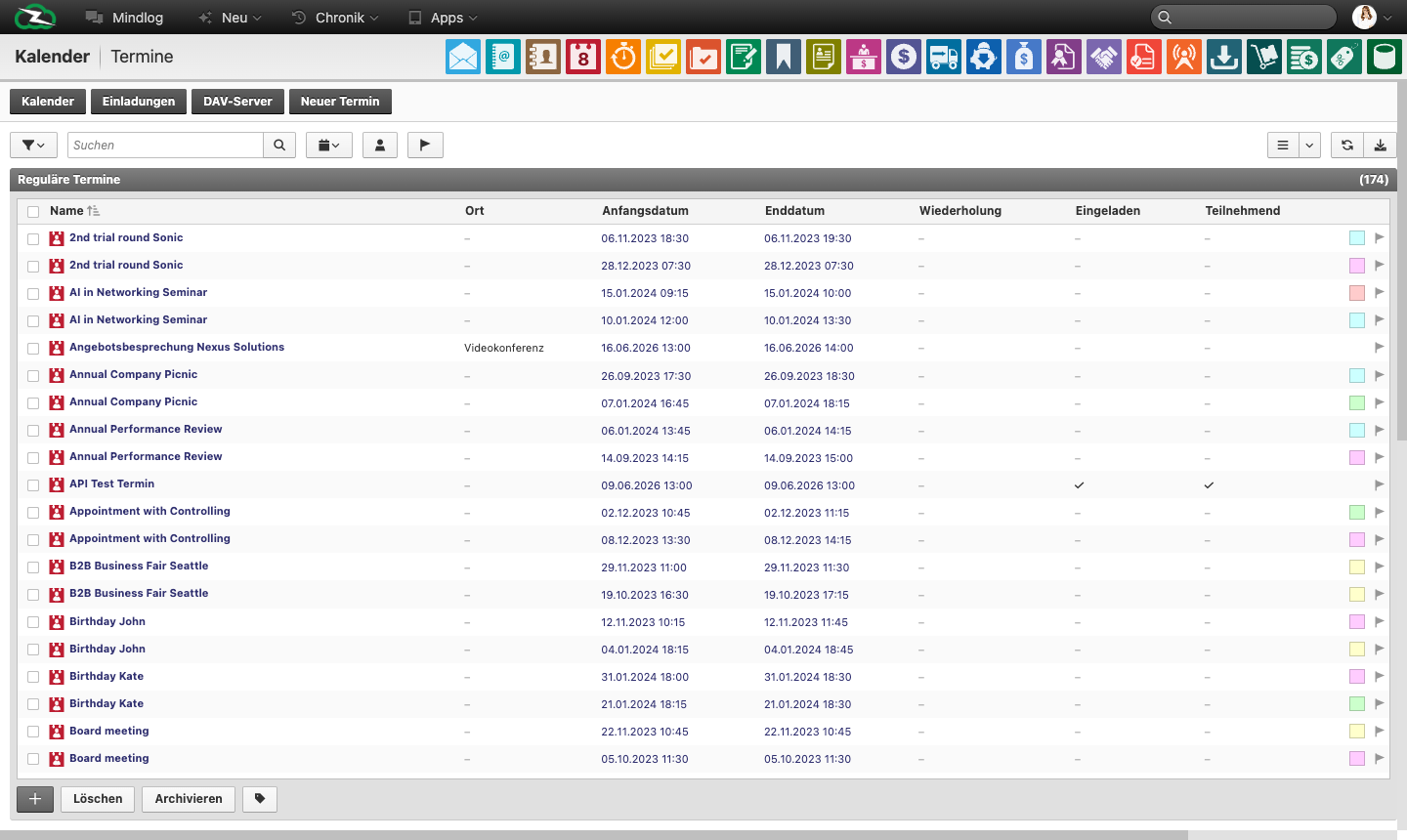This screenshot has width=1407, height=840.
Task: Open the orange stopwatch time tracking icon
Action: coord(623,57)
